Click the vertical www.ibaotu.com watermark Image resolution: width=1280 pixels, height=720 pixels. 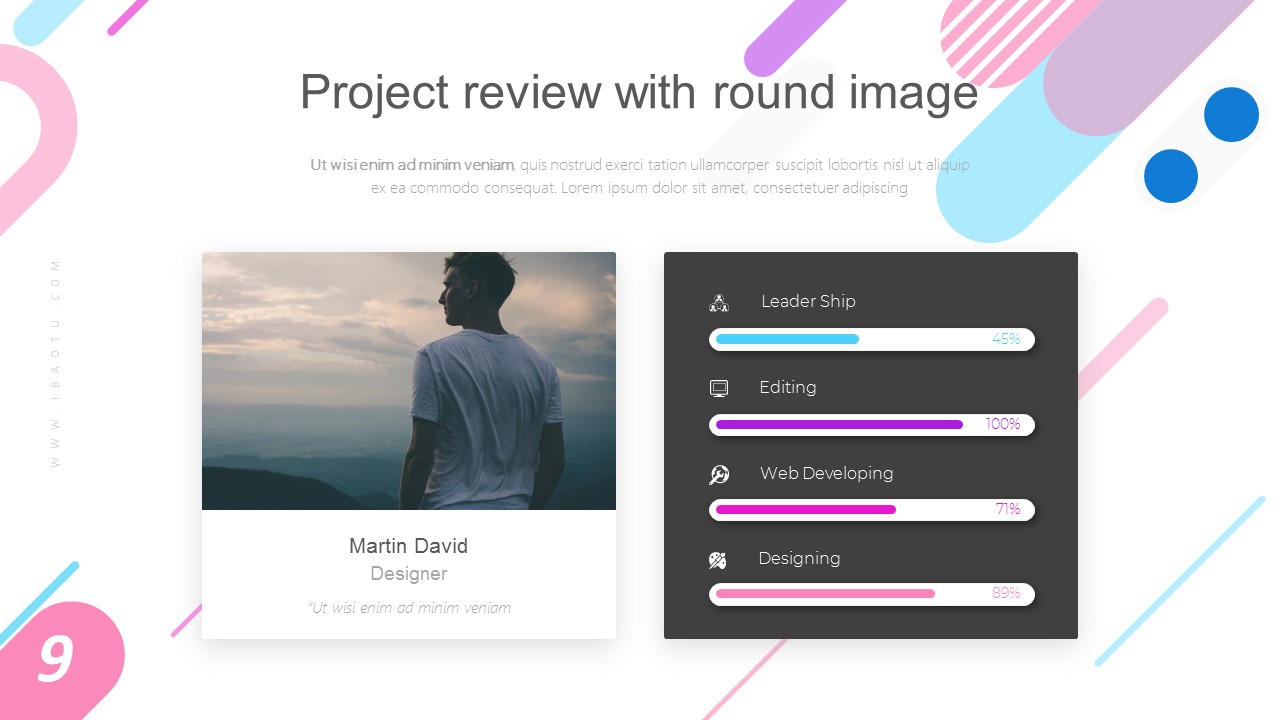click(56, 363)
